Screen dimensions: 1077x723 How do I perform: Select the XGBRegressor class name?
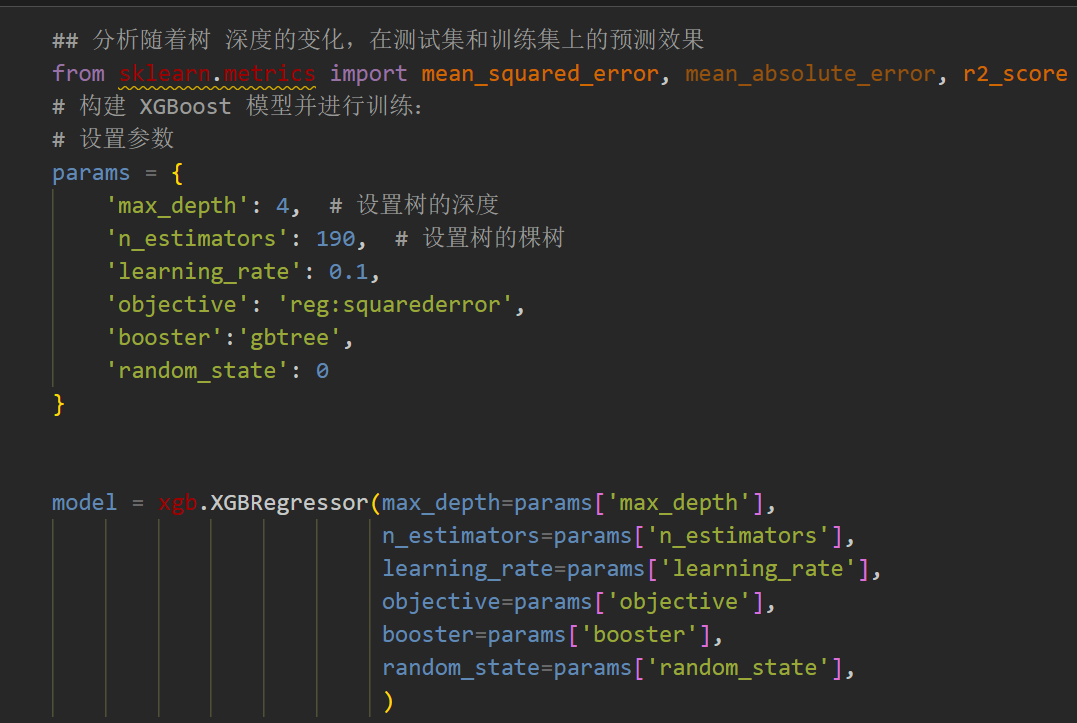click(290, 502)
